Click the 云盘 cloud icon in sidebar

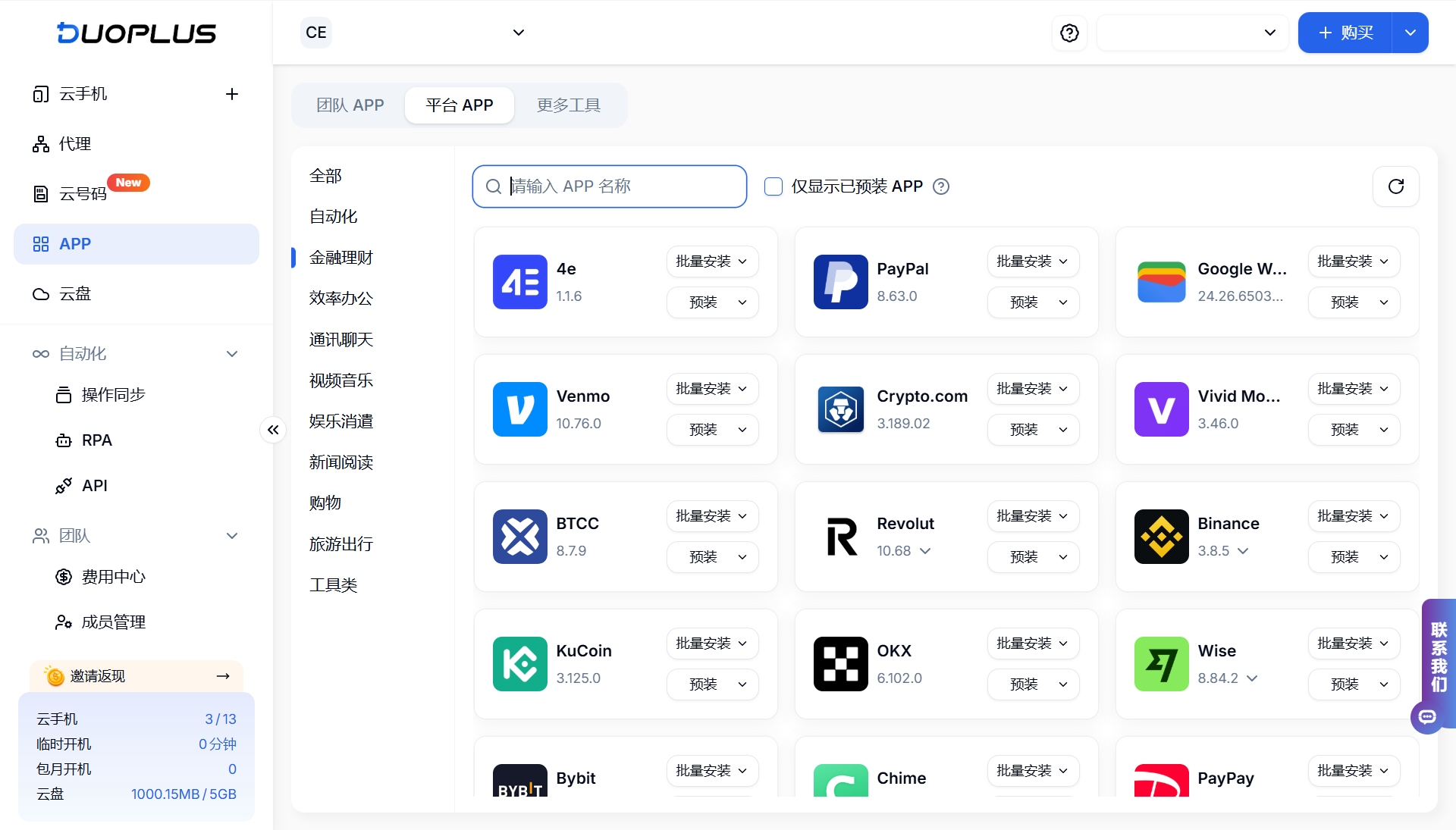coord(41,294)
